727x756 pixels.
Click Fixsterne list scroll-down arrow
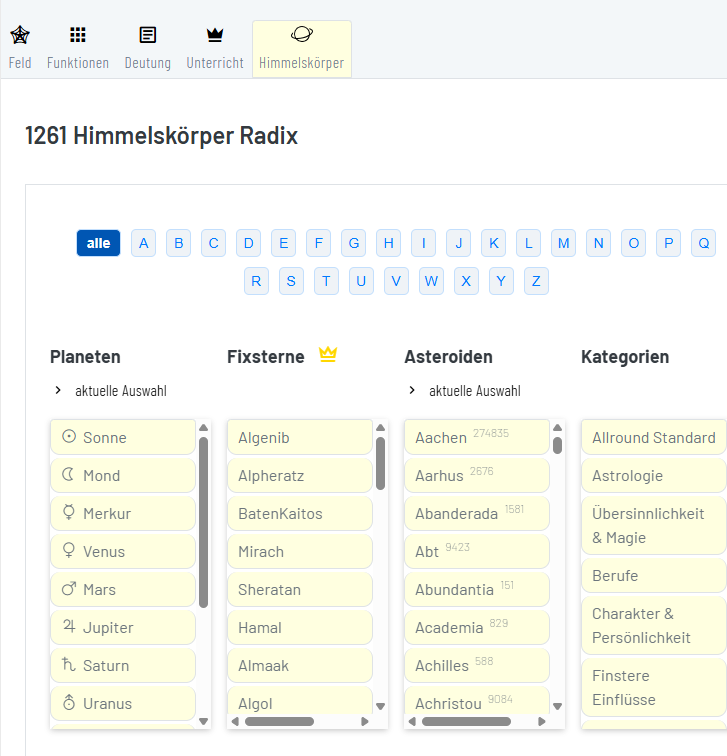[x=380, y=706]
